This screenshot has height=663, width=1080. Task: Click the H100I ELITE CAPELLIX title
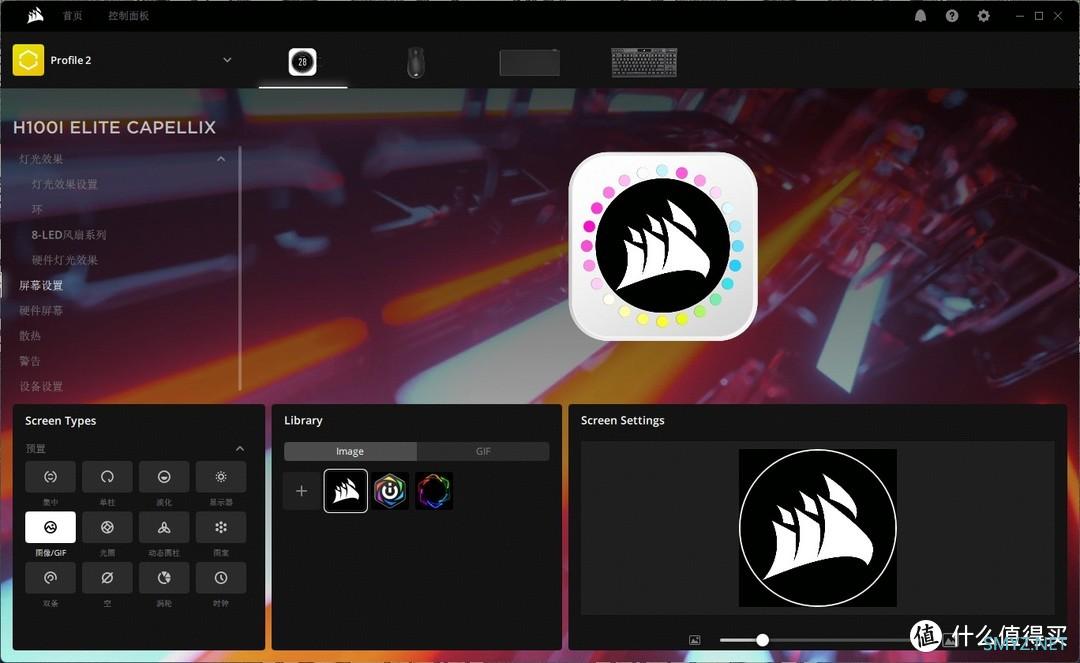click(114, 127)
